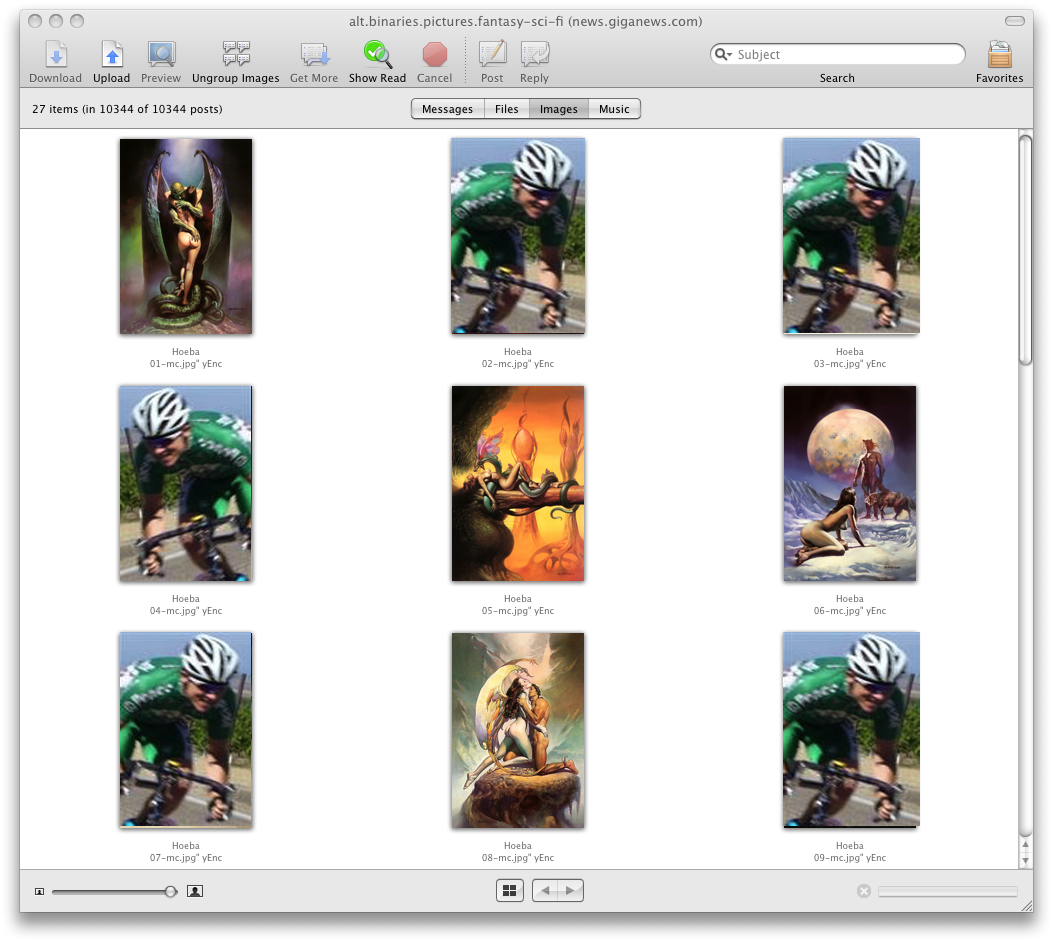Open Preview from the toolbar
The width and height of the screenshot is (1053, 942).
pyautogui.click(x=161, y=54)
